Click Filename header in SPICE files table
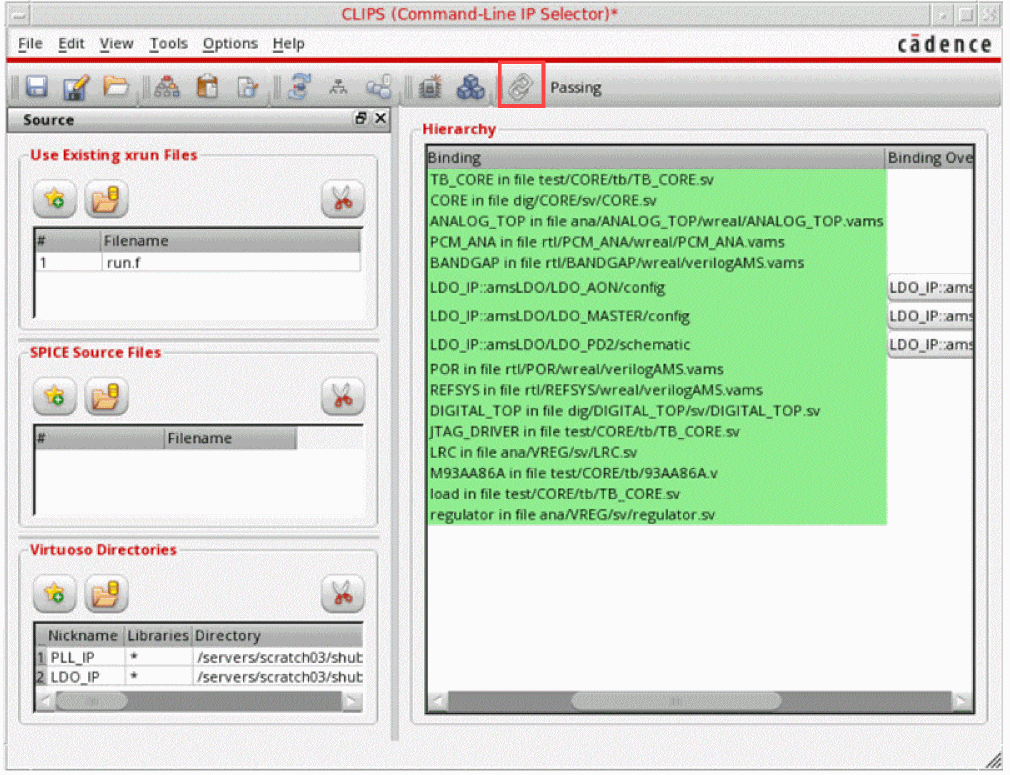This screenshot has width=1010, height=775. 230,439
